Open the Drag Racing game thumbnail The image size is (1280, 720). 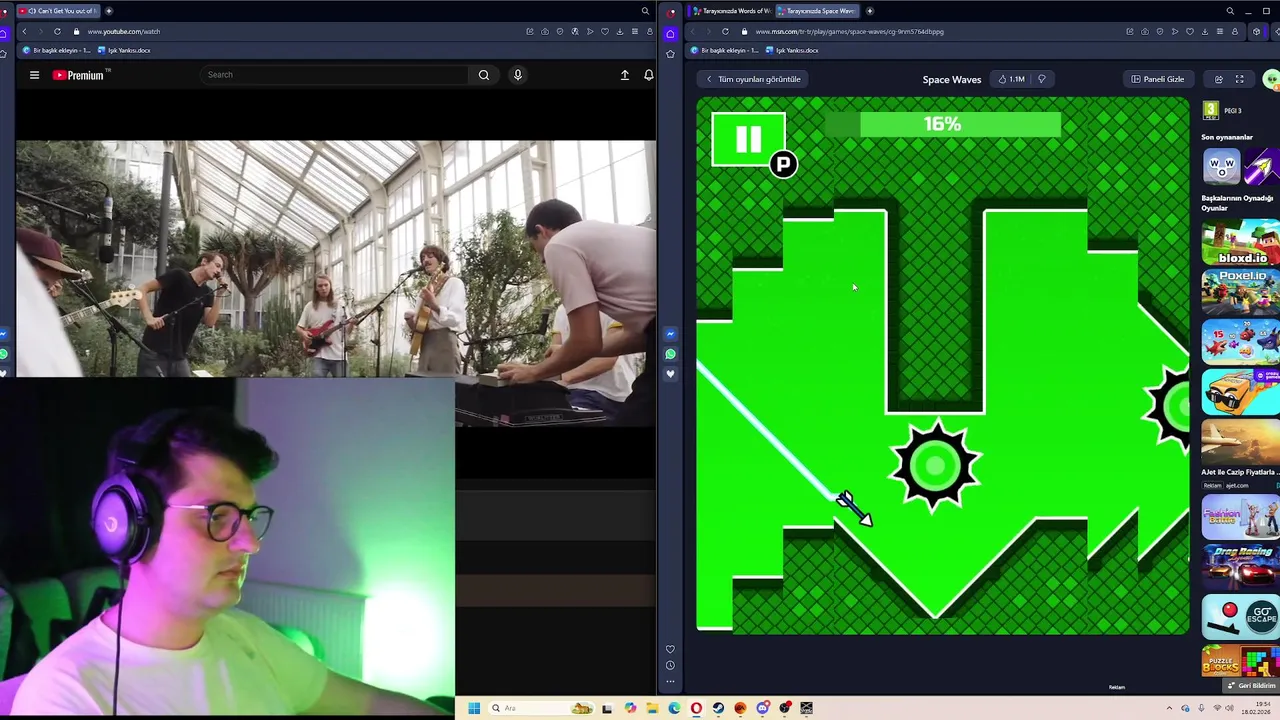coord(1240,566)
